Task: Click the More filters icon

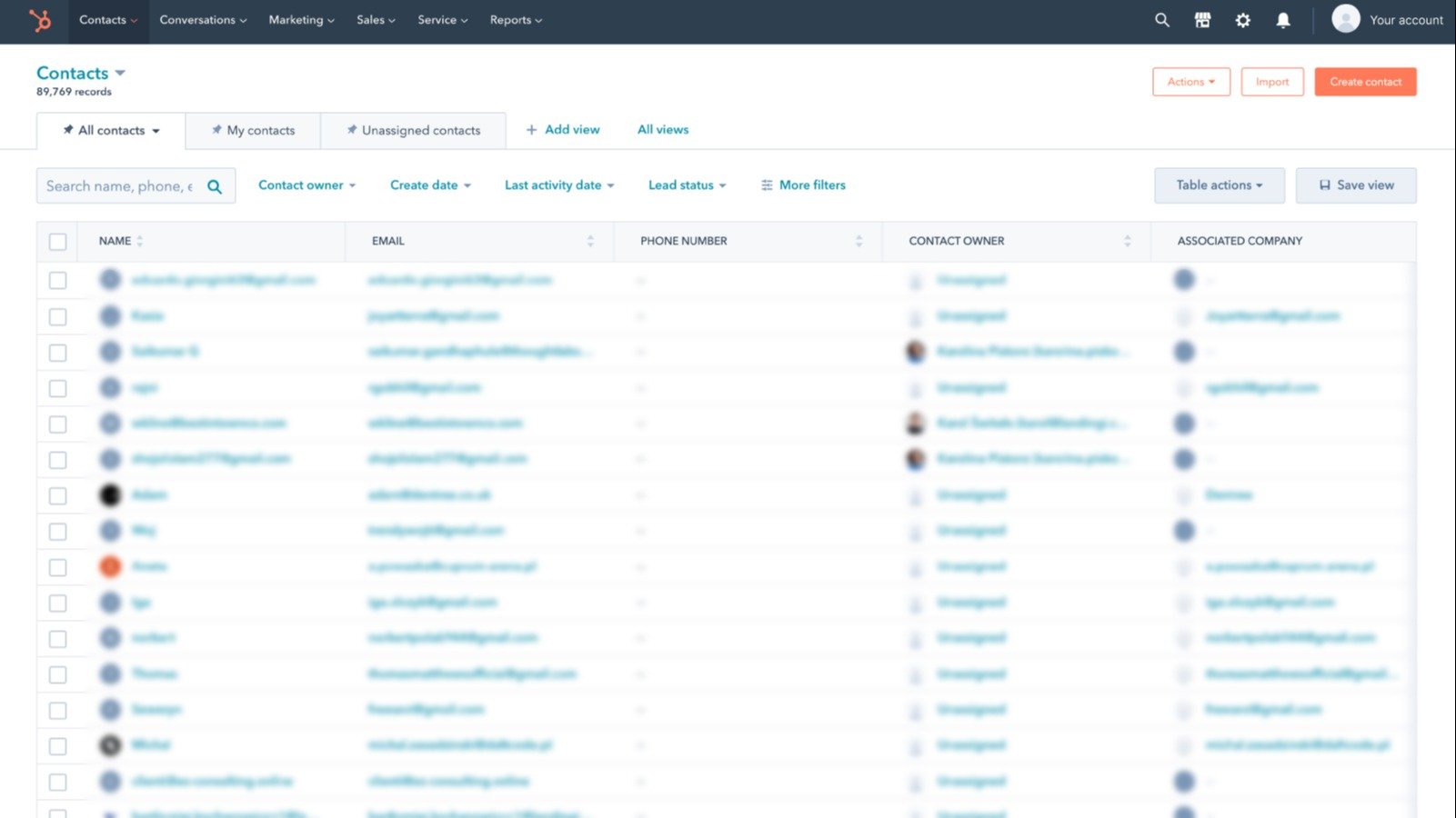Action: coord(767,185)
